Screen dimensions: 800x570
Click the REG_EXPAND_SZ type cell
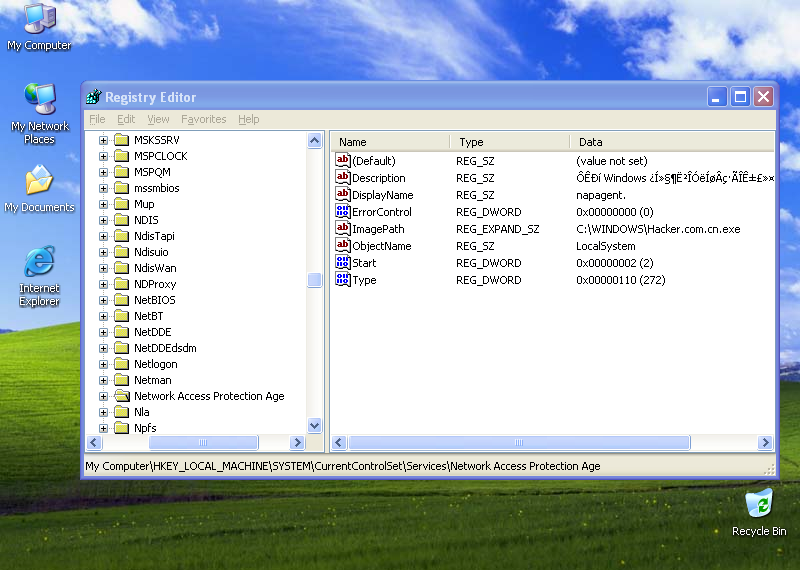[x=497, y=229]
